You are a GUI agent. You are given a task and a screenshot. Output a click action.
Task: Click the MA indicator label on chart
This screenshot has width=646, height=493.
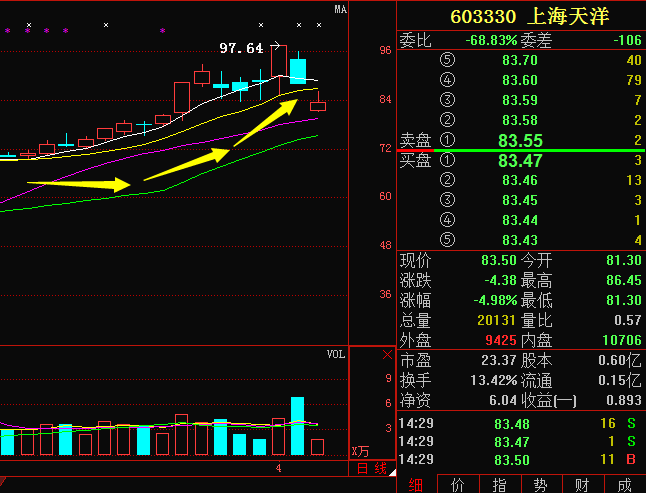340,9
